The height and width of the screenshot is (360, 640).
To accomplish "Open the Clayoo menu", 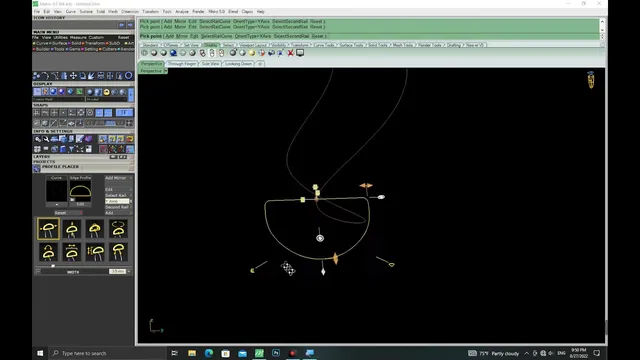I will click(247, 11).
